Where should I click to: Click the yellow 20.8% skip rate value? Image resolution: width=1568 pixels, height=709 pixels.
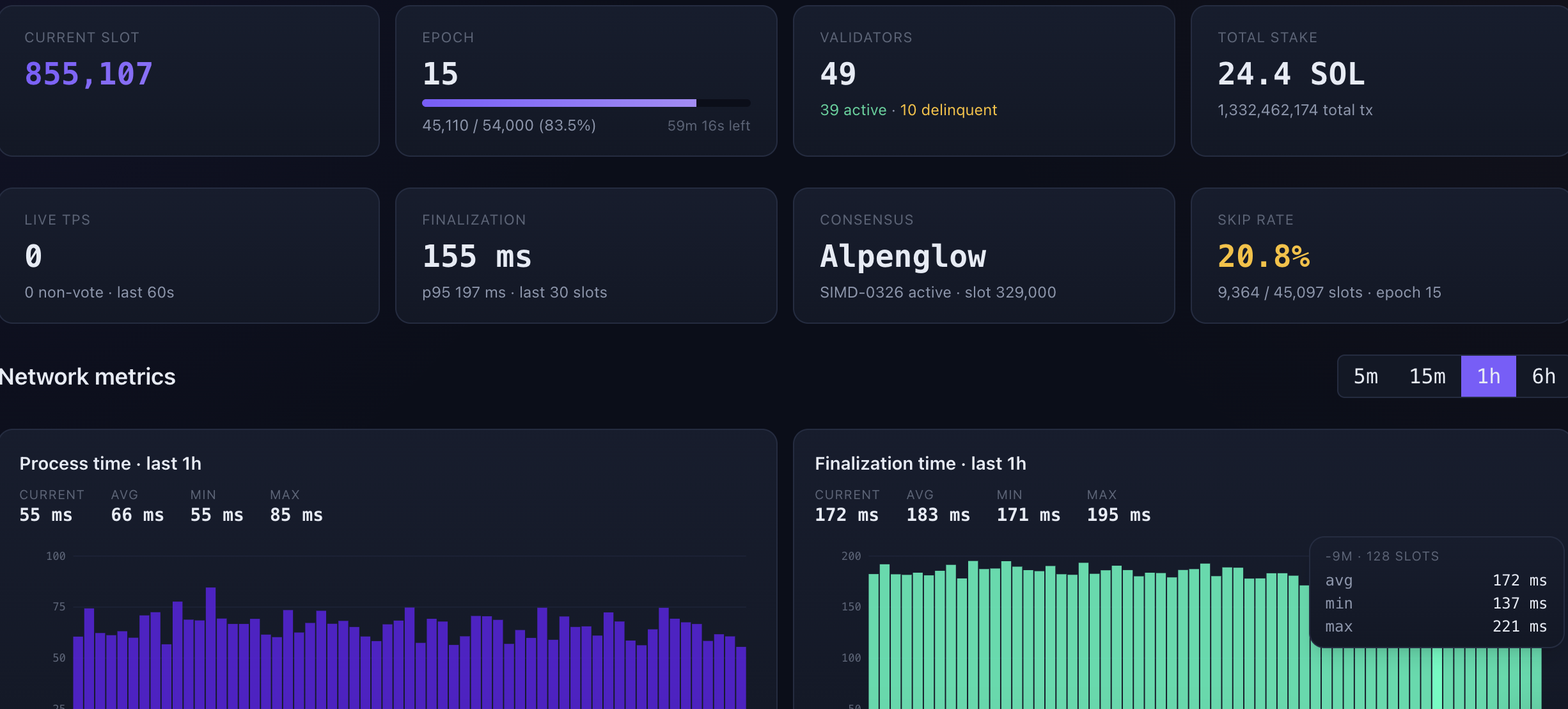pos(1264,257)
